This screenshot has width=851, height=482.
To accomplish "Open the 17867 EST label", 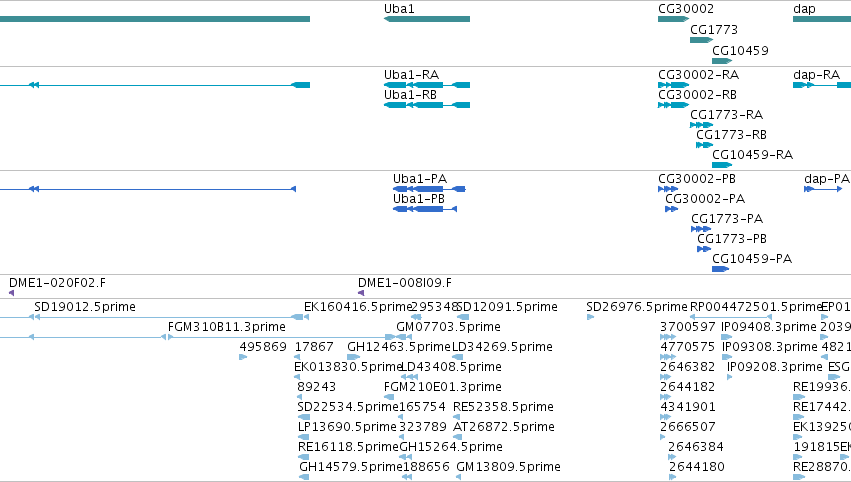I will tap(314, 347).
